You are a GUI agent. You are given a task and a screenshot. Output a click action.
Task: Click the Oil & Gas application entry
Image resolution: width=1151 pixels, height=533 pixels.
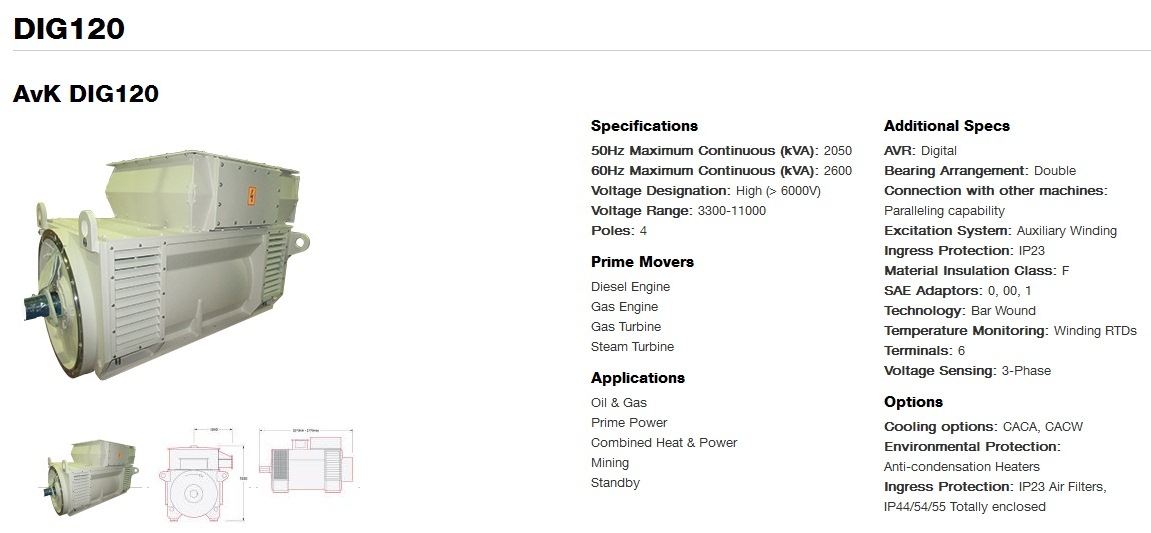619,402
